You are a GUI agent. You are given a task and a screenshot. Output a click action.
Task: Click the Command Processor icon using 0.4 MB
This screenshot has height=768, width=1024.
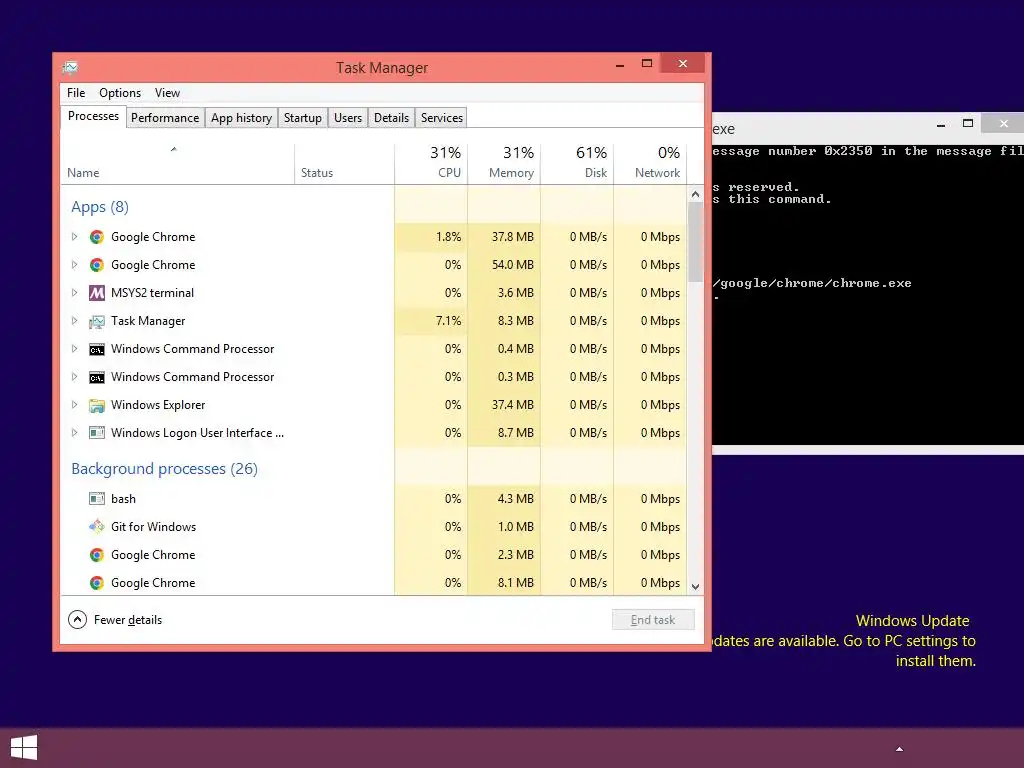(97, 349)
